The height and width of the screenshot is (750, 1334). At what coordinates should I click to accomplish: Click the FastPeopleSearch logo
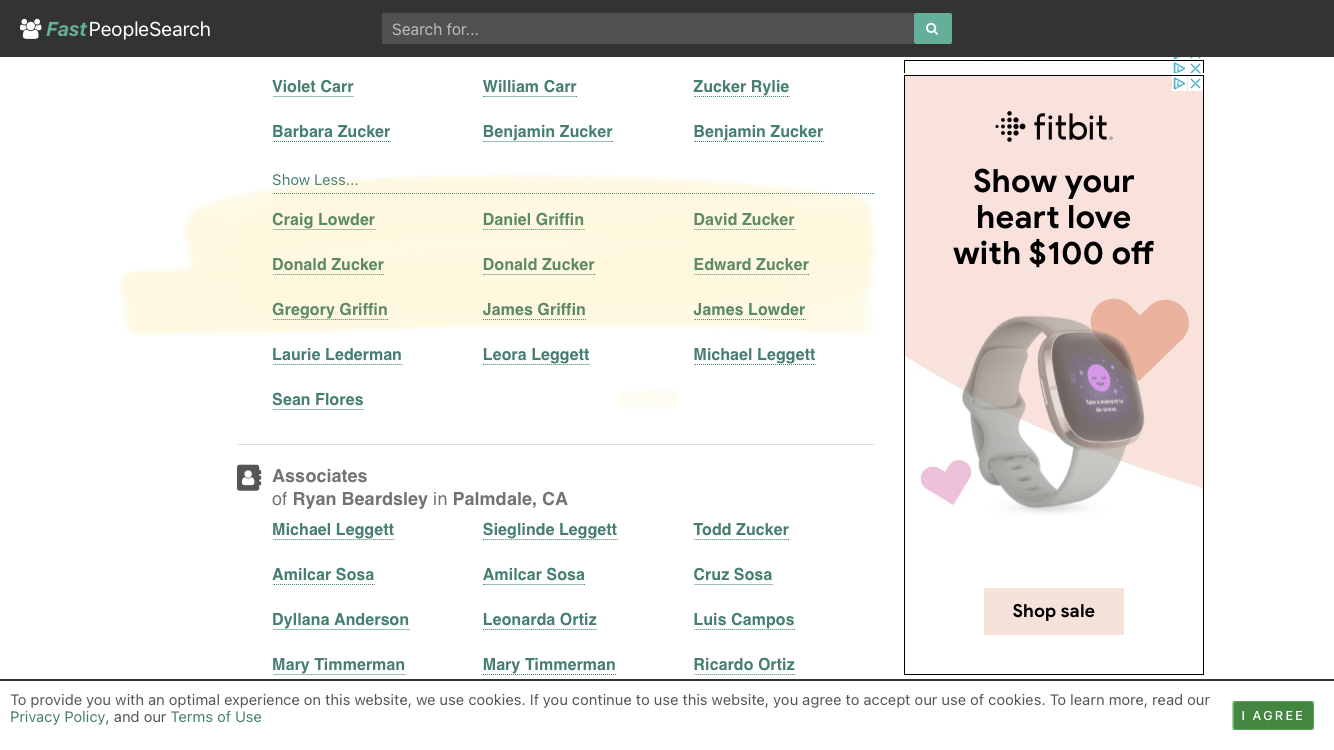pyautogui.click(x=115, y=29)
